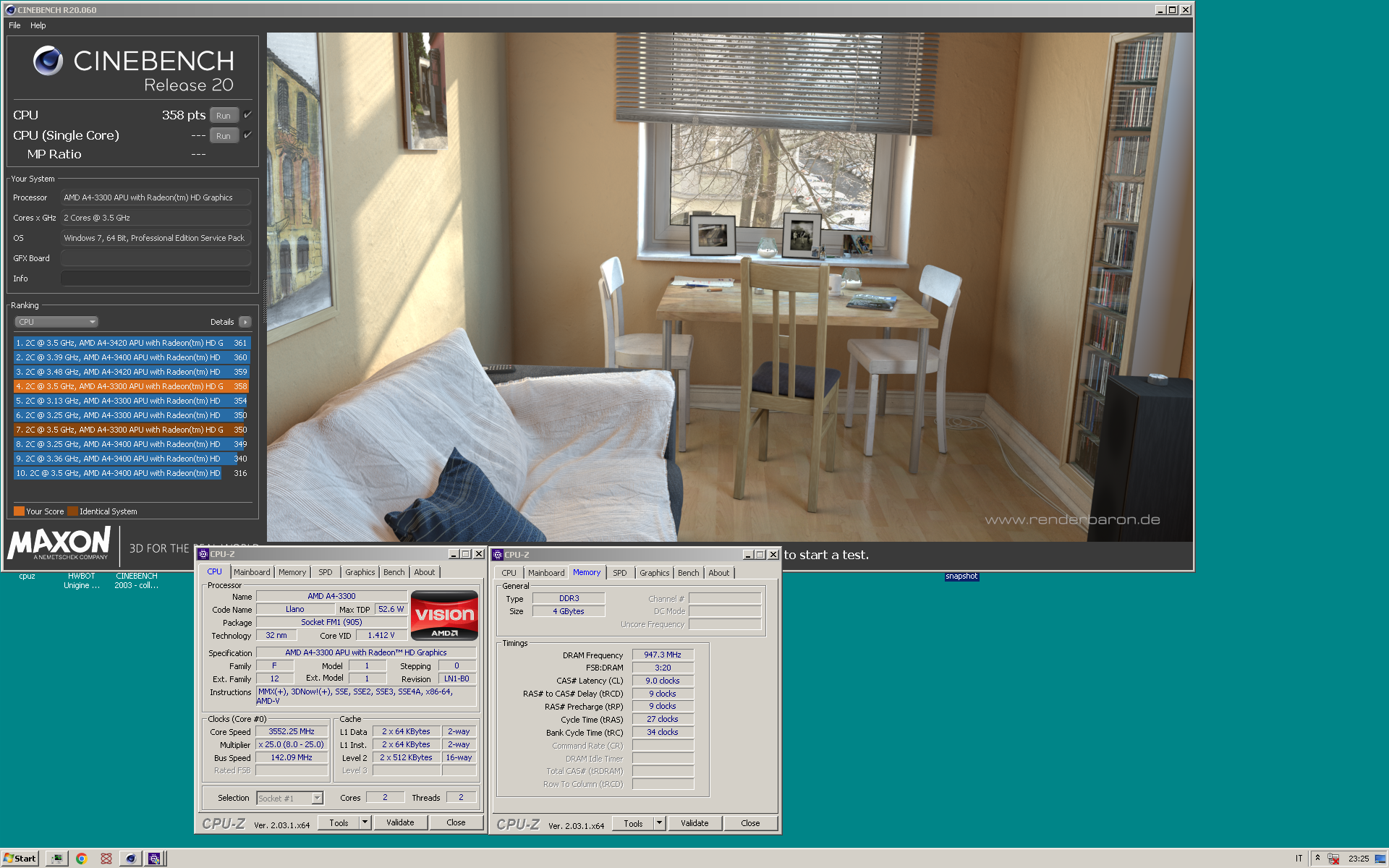The width and height of the screenshot is (1389, 868).
Task: Click the Cinebench title bar icon
Action: tap(10, 9)
